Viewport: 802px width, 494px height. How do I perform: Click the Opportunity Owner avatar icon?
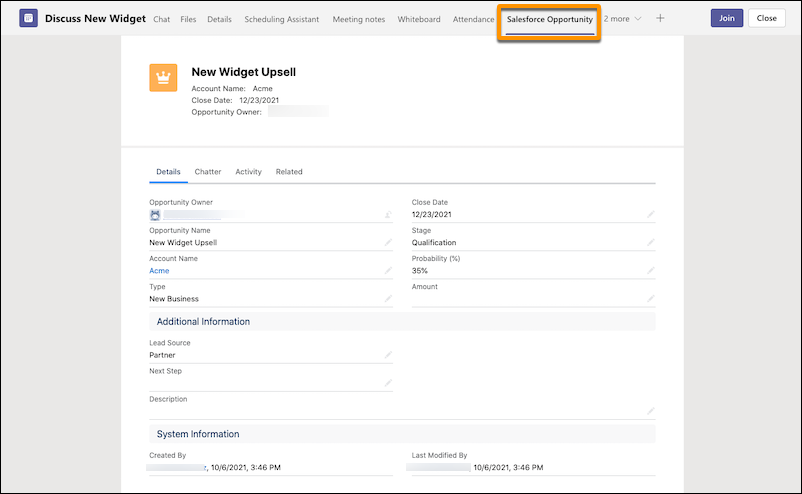155,215
